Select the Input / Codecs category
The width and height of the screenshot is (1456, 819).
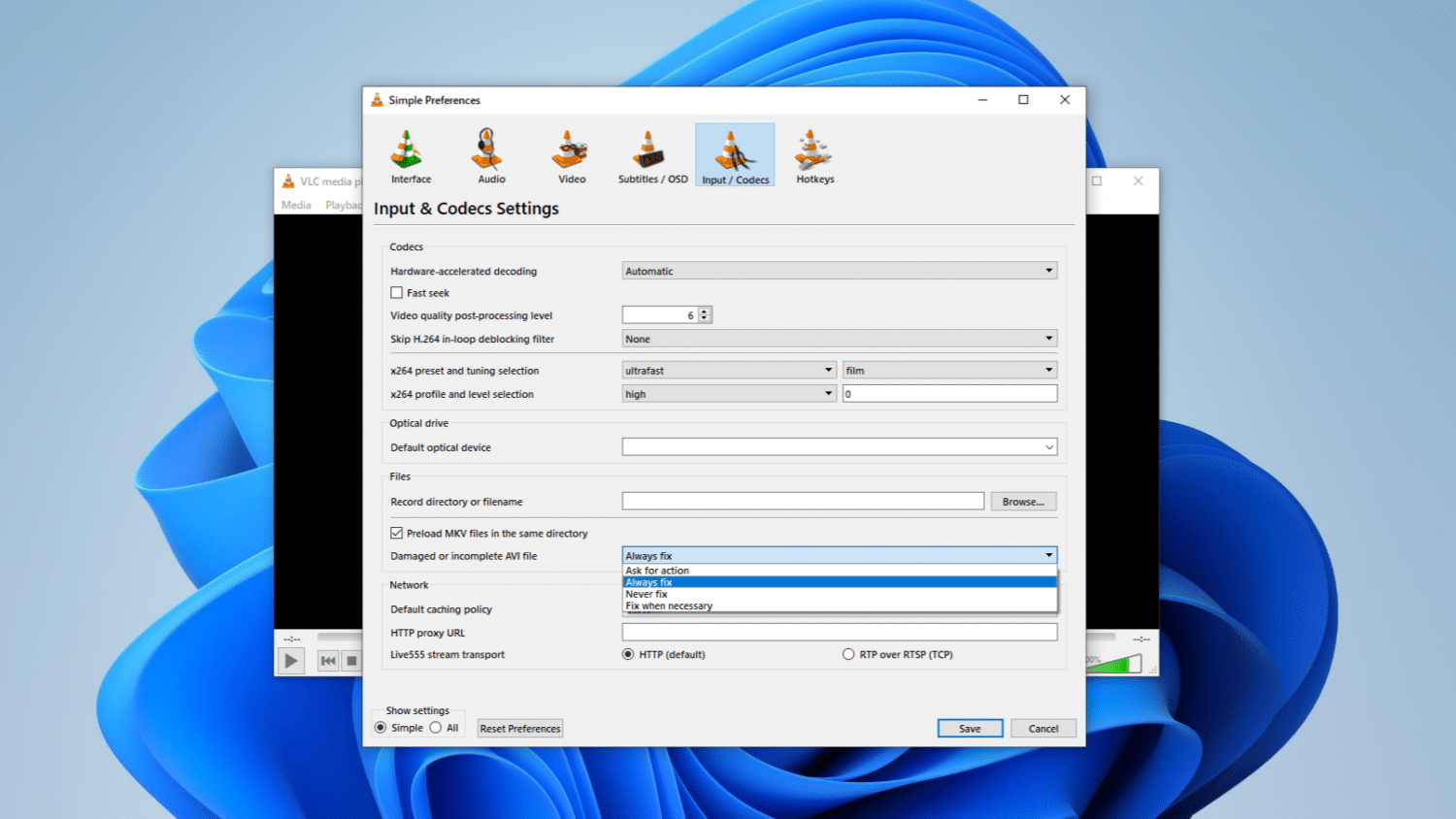735,155
